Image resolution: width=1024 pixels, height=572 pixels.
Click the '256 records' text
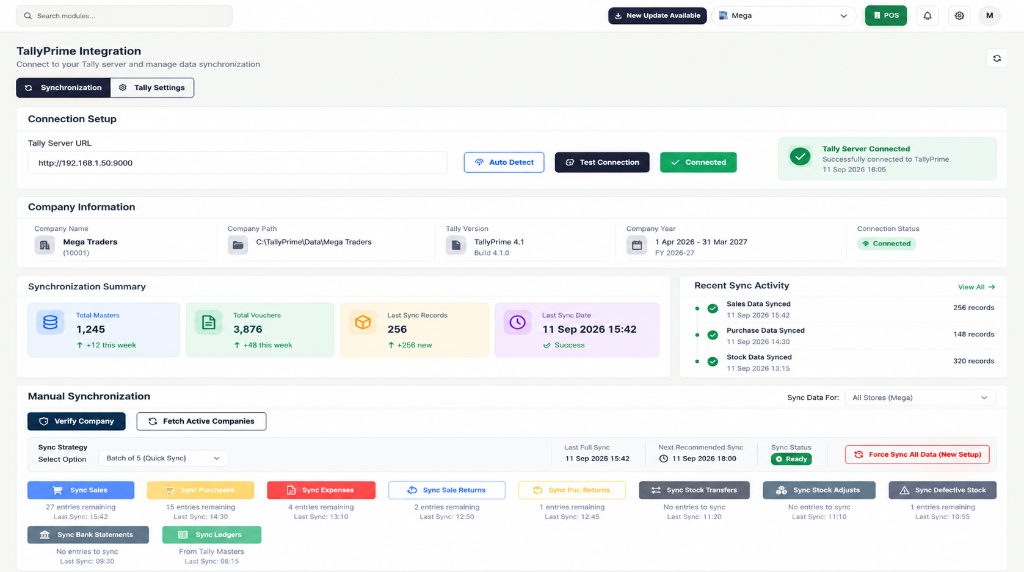(x=974, y=308)
